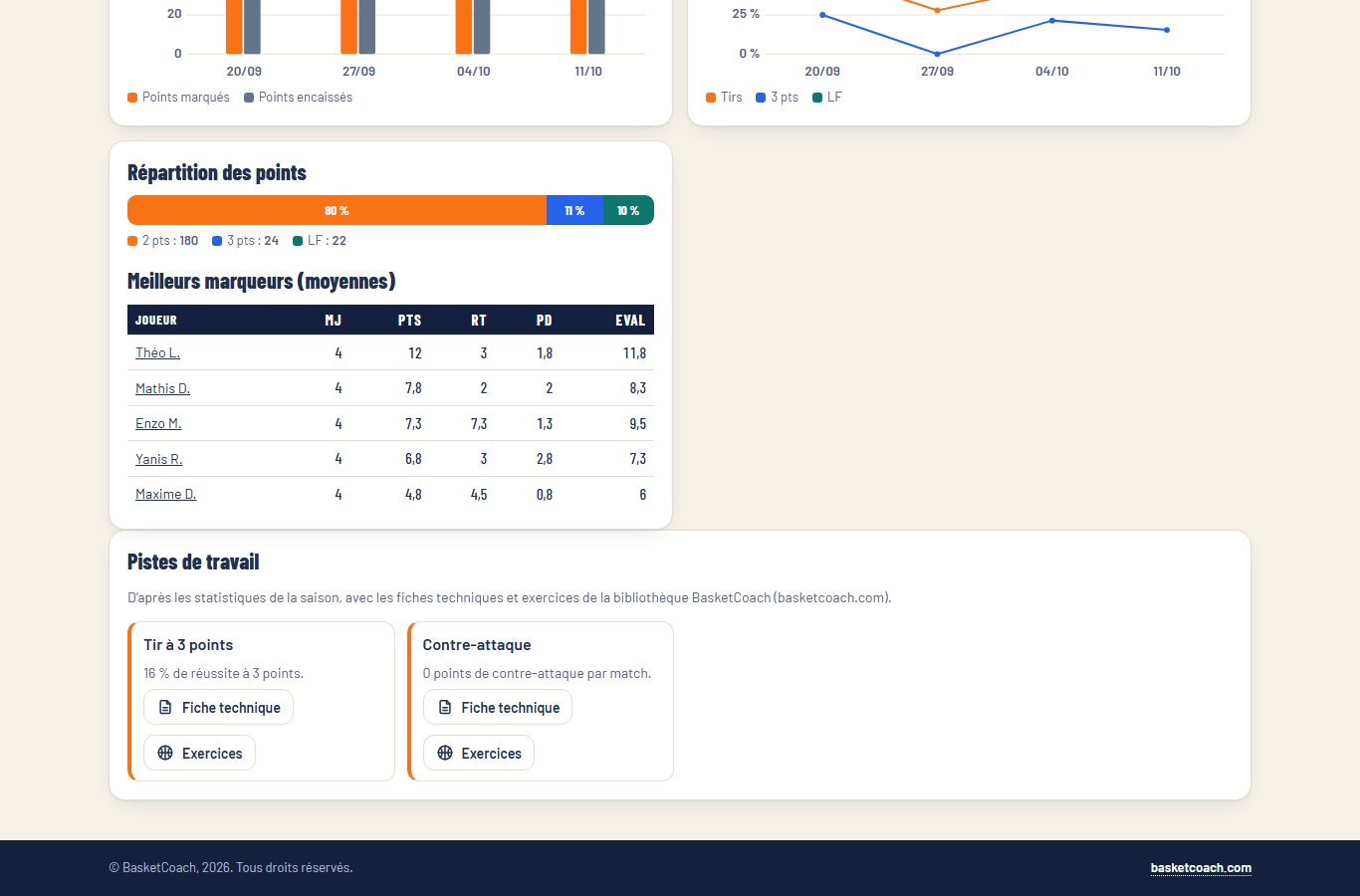Click the PD column header
The width and height of the screenshot is (1360, 896).
545,321
